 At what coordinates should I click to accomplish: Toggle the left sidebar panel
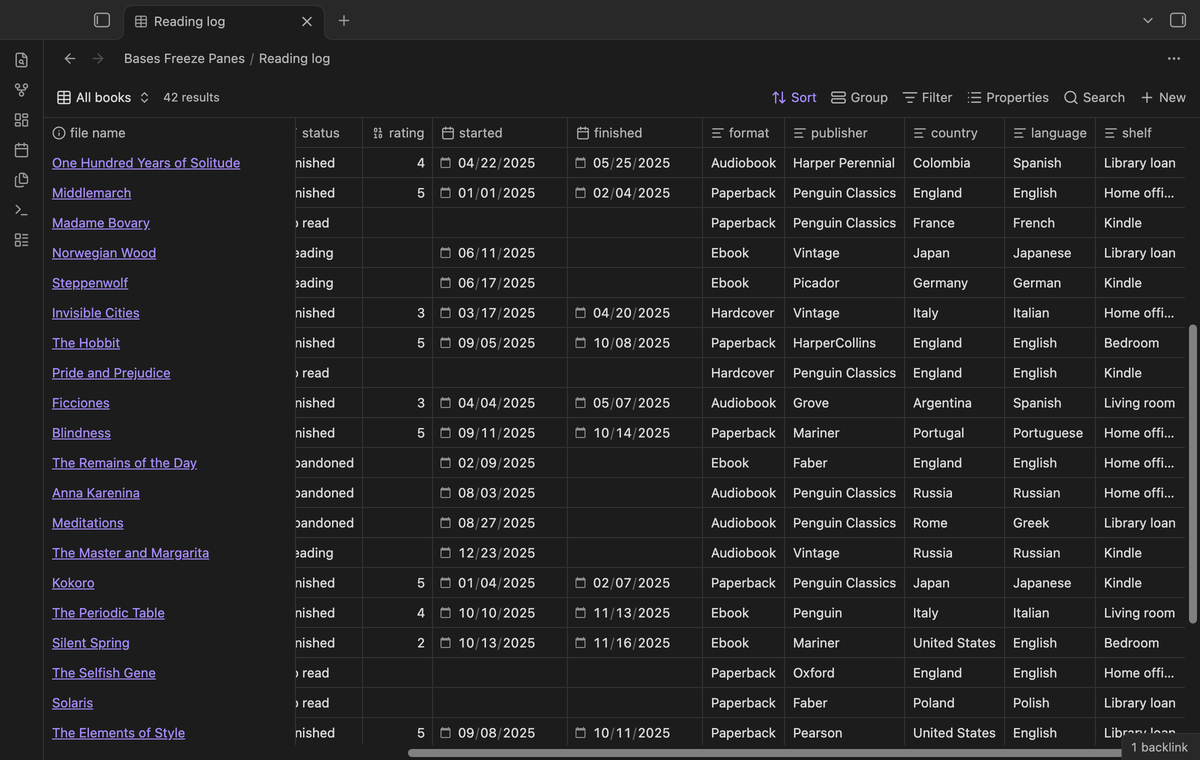click(102, 20)
